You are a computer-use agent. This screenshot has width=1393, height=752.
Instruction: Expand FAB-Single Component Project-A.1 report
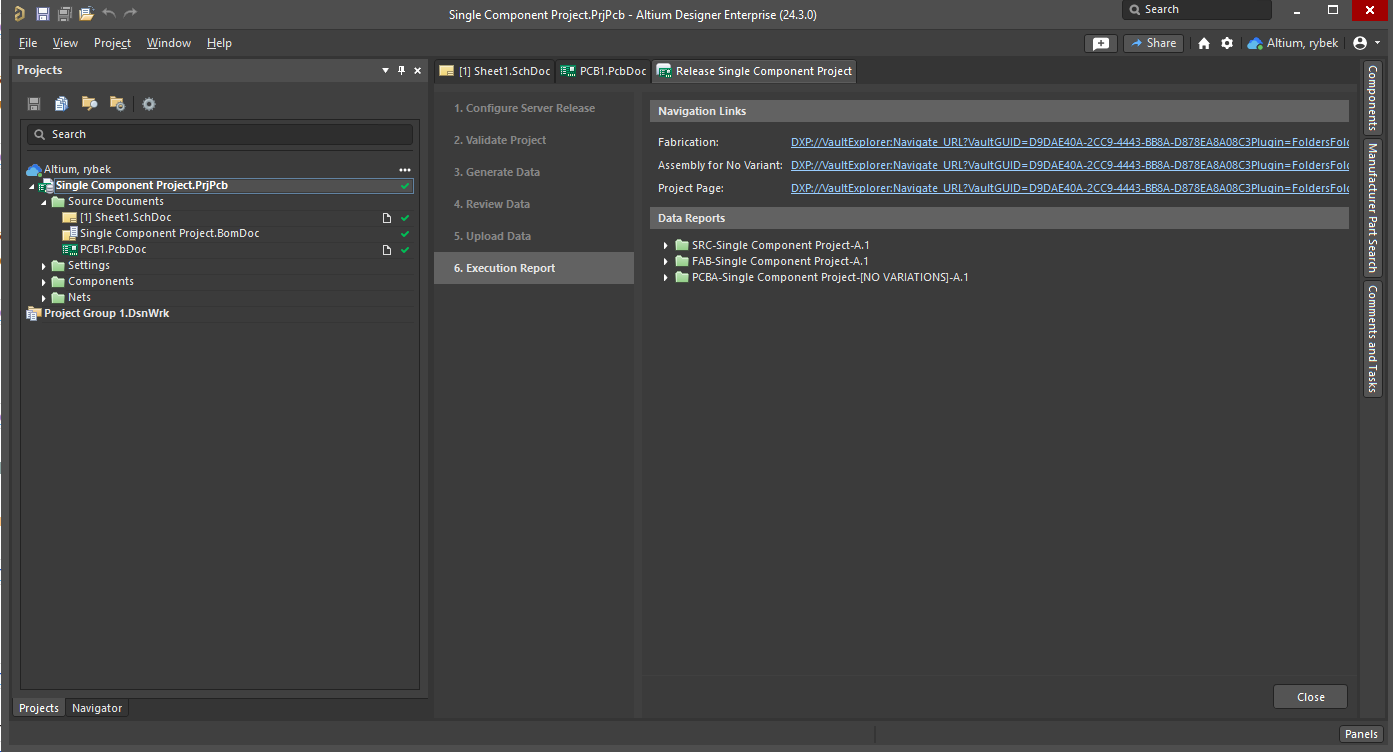(x=666, y=261)
